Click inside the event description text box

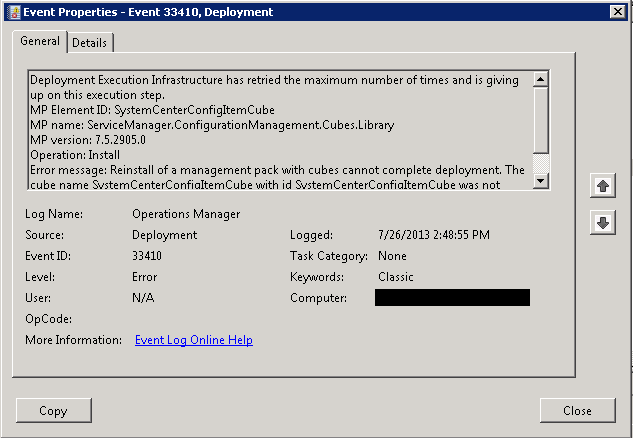[x=281, y=130]
